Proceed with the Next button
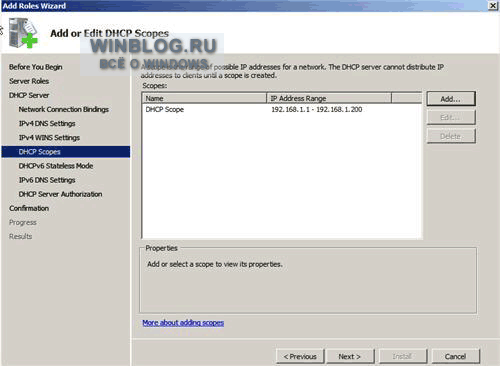This screenshot has width=500, height=366. [x=350, y=356]
